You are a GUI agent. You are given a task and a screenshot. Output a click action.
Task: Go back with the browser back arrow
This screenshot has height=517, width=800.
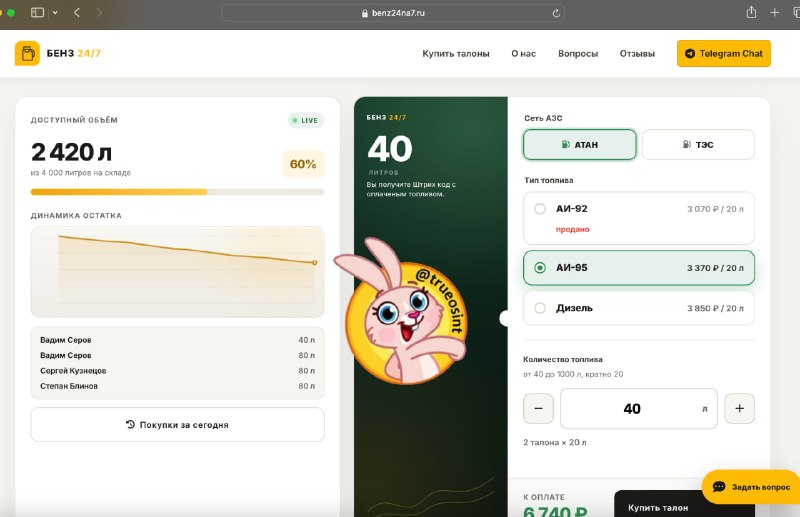[77, 13]
